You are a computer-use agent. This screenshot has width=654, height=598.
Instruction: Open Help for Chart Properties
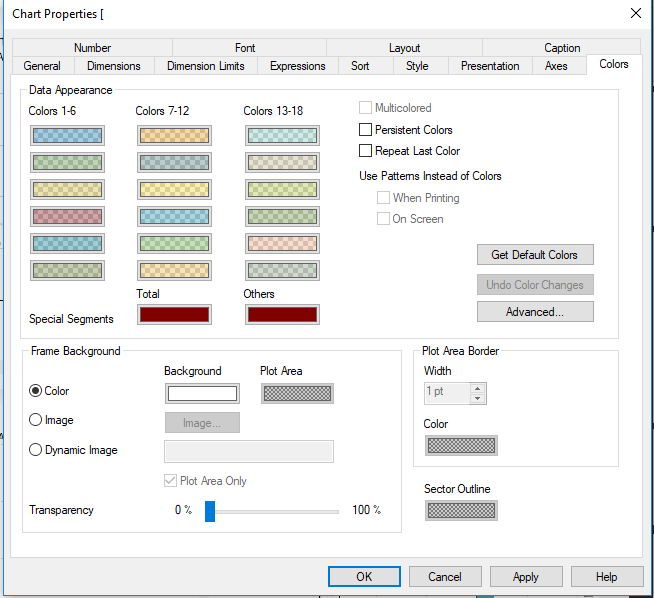[607, 576]
